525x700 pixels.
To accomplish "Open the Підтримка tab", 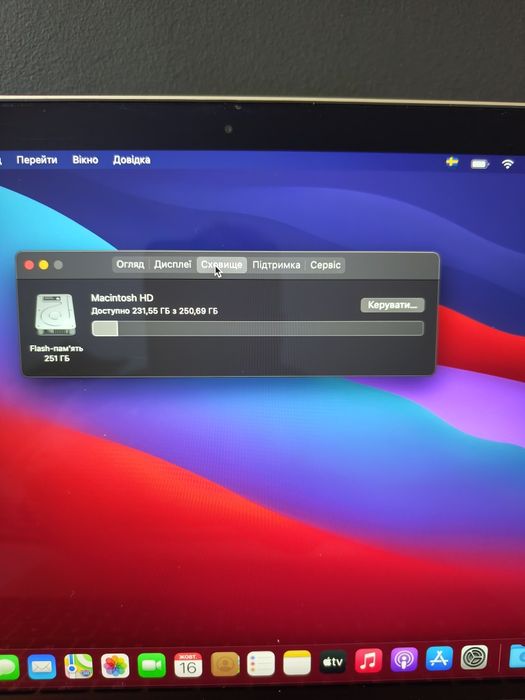I will 276,265.
